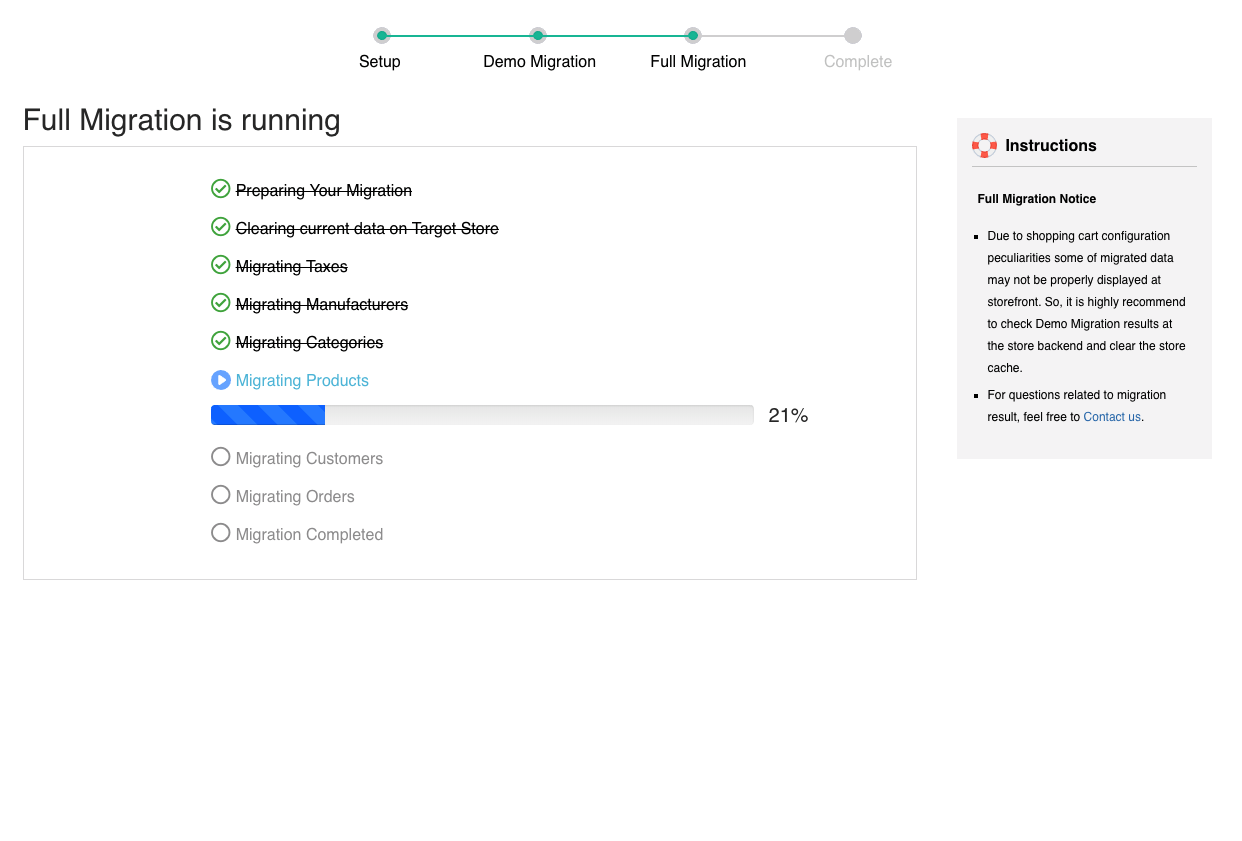Click the 21% progress percentage
This screenshot has width=1242, height=841.
coord(788,416)
